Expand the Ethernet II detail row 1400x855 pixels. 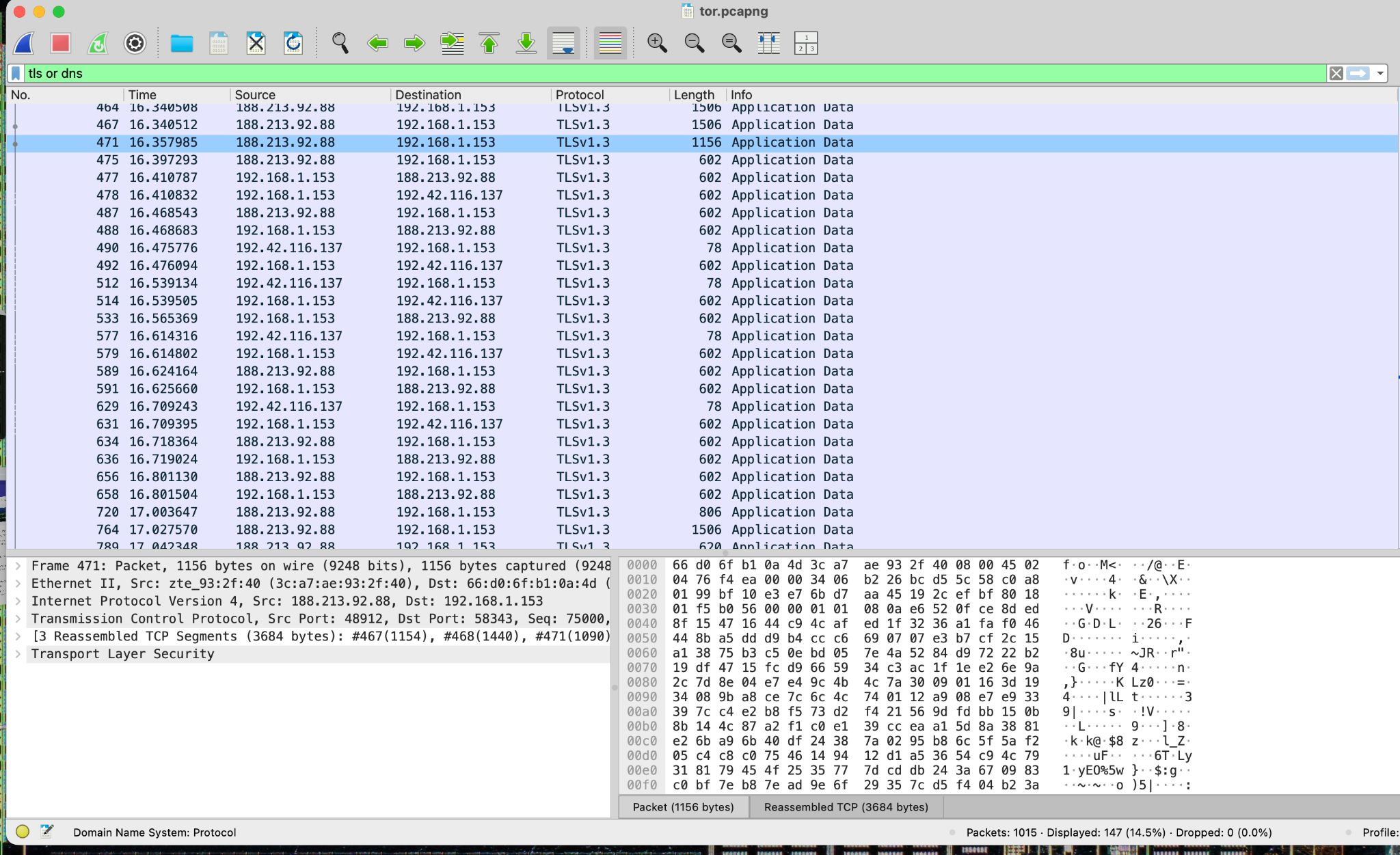(18, 584)
